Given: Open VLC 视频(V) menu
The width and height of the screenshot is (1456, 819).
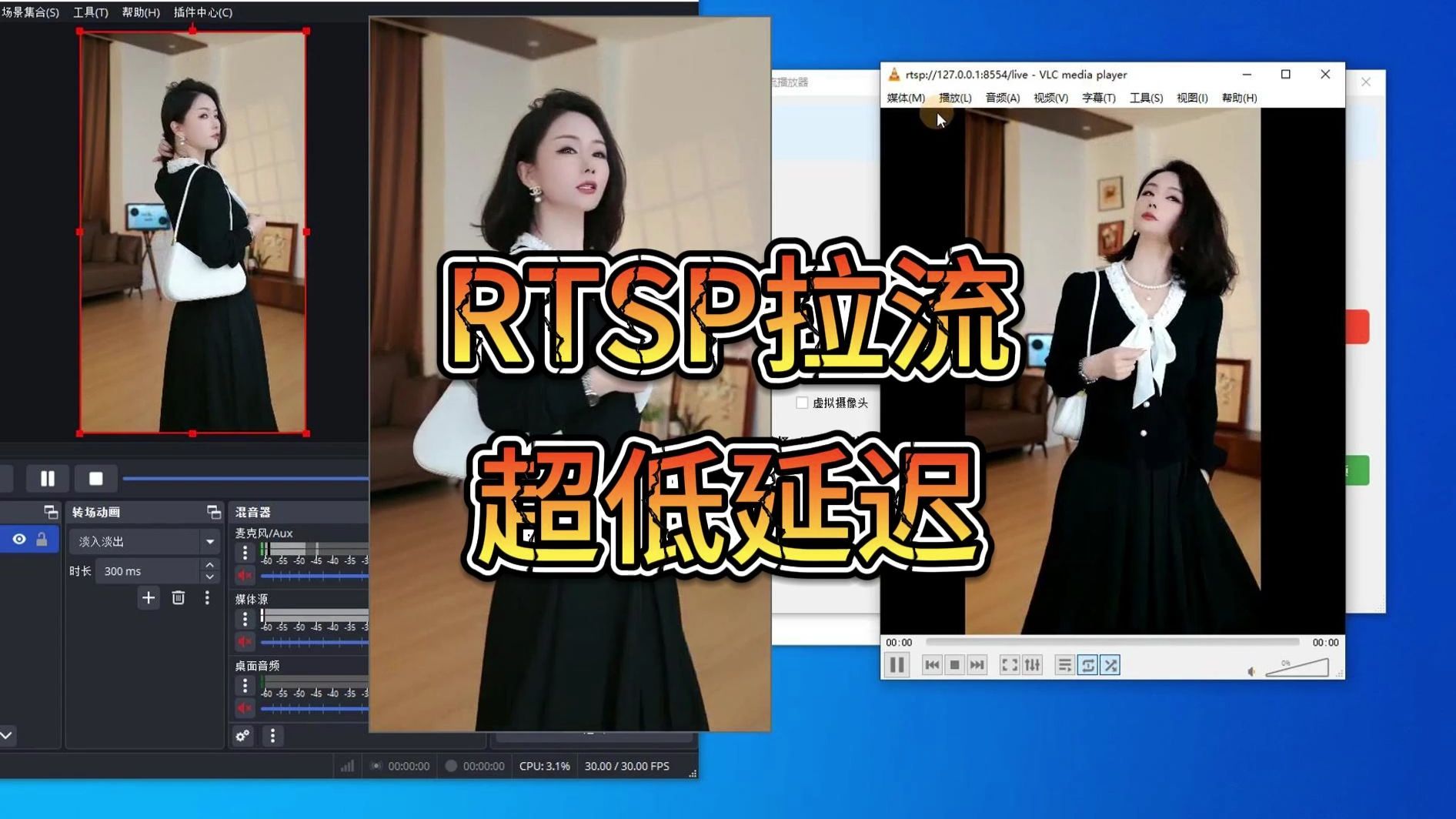Looking at the screenshot, I should pos(1050,98).
